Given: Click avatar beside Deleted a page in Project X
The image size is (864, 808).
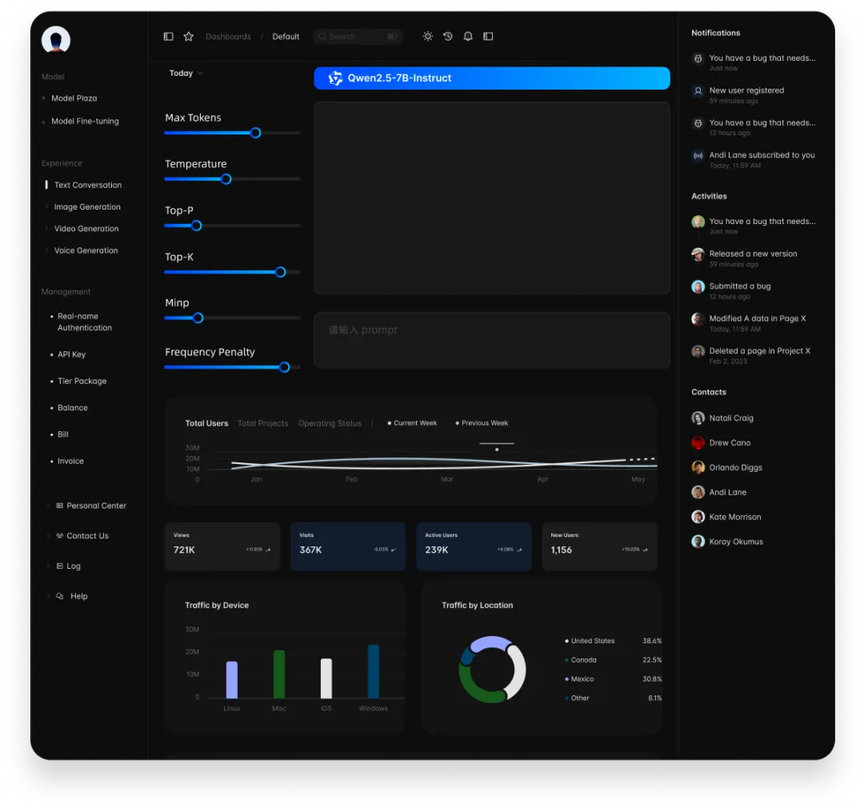Looking at the screenshot, I should pos(698,351).
